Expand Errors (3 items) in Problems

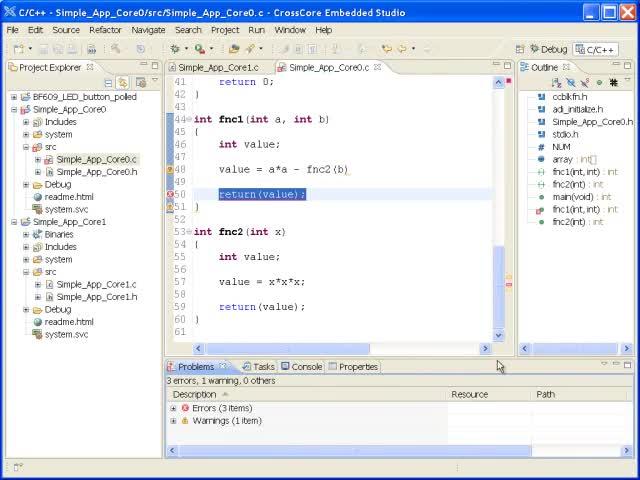point(173,409)
